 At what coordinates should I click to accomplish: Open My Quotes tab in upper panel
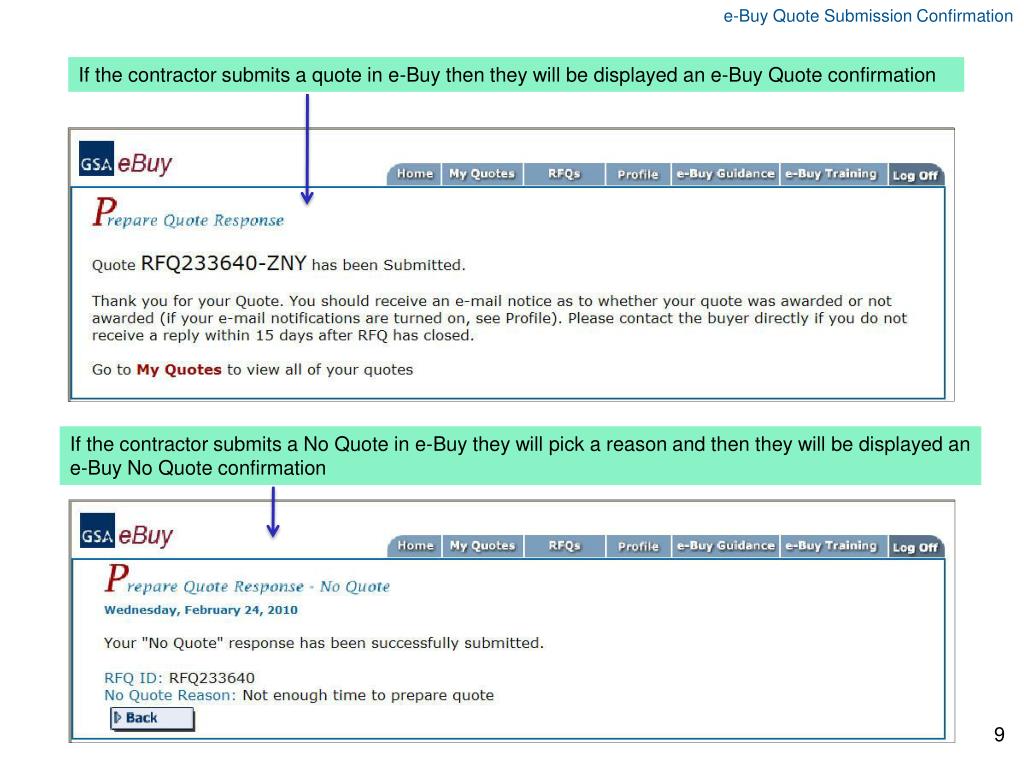(482, 174)
